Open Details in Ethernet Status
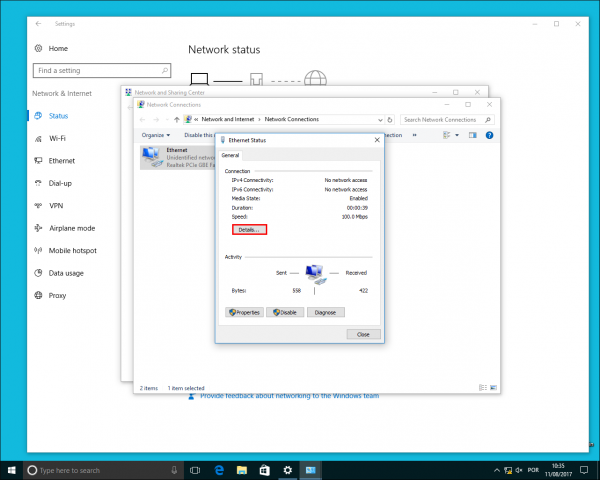The image size is (600, 480). pos(249,230)
